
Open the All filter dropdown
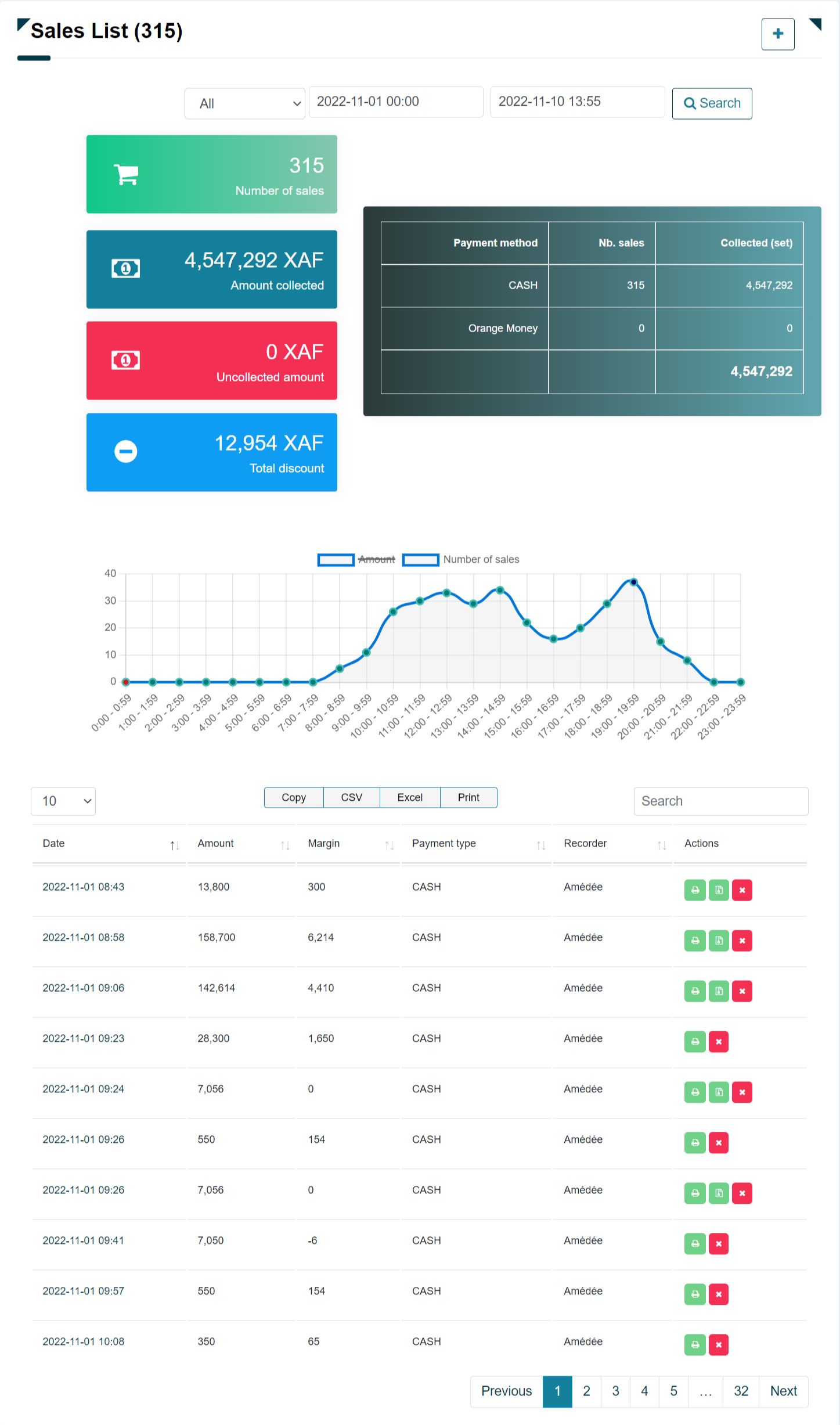(244, 103)
